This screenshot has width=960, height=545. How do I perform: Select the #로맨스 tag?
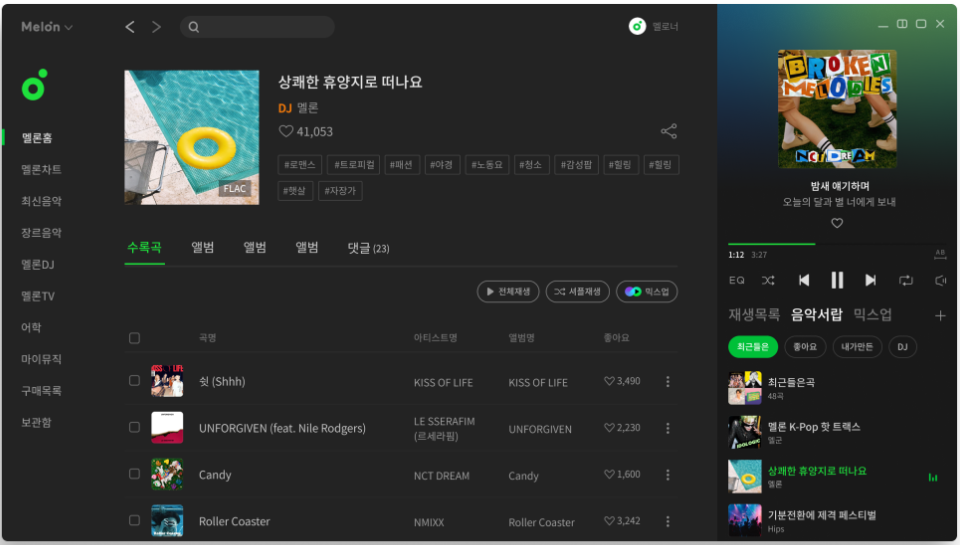tap(299, 165)
